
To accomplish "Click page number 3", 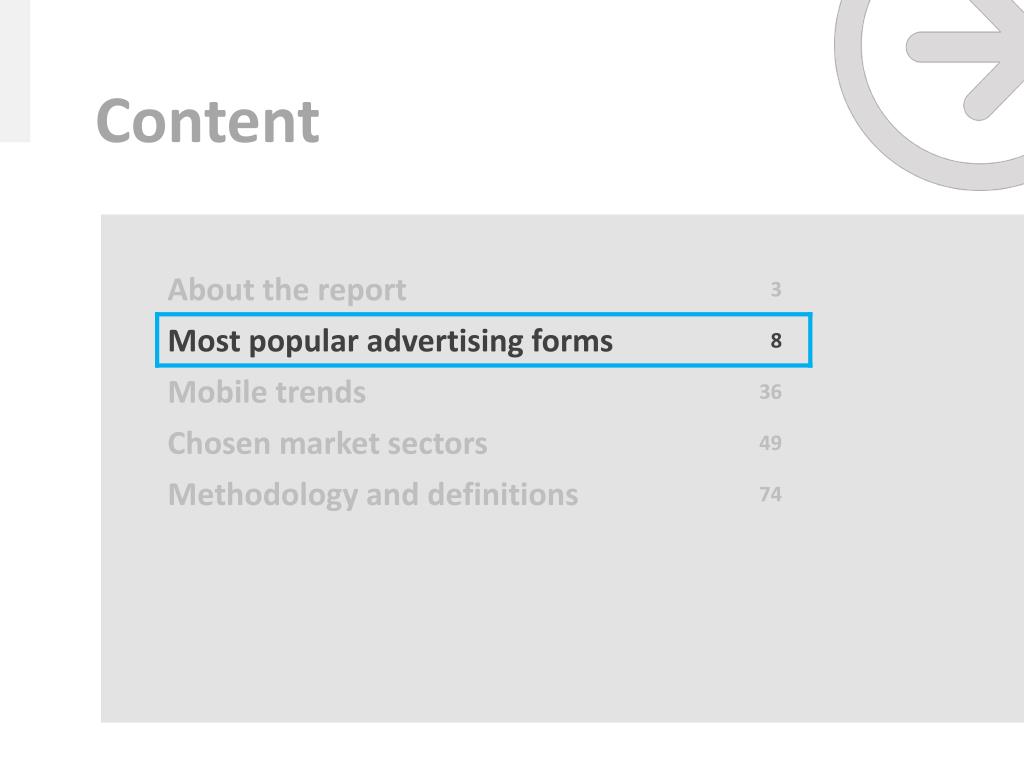I will pos(775,289).
